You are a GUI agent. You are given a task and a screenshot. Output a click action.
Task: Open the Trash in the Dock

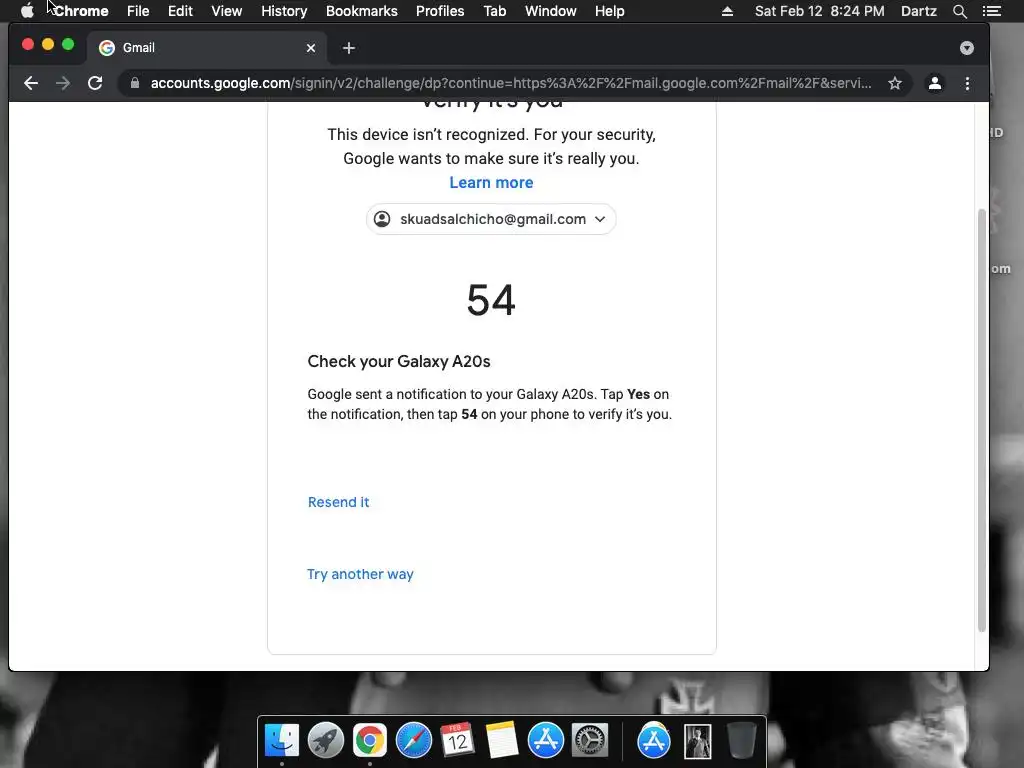pyautogui.click(x=741, y=741)
